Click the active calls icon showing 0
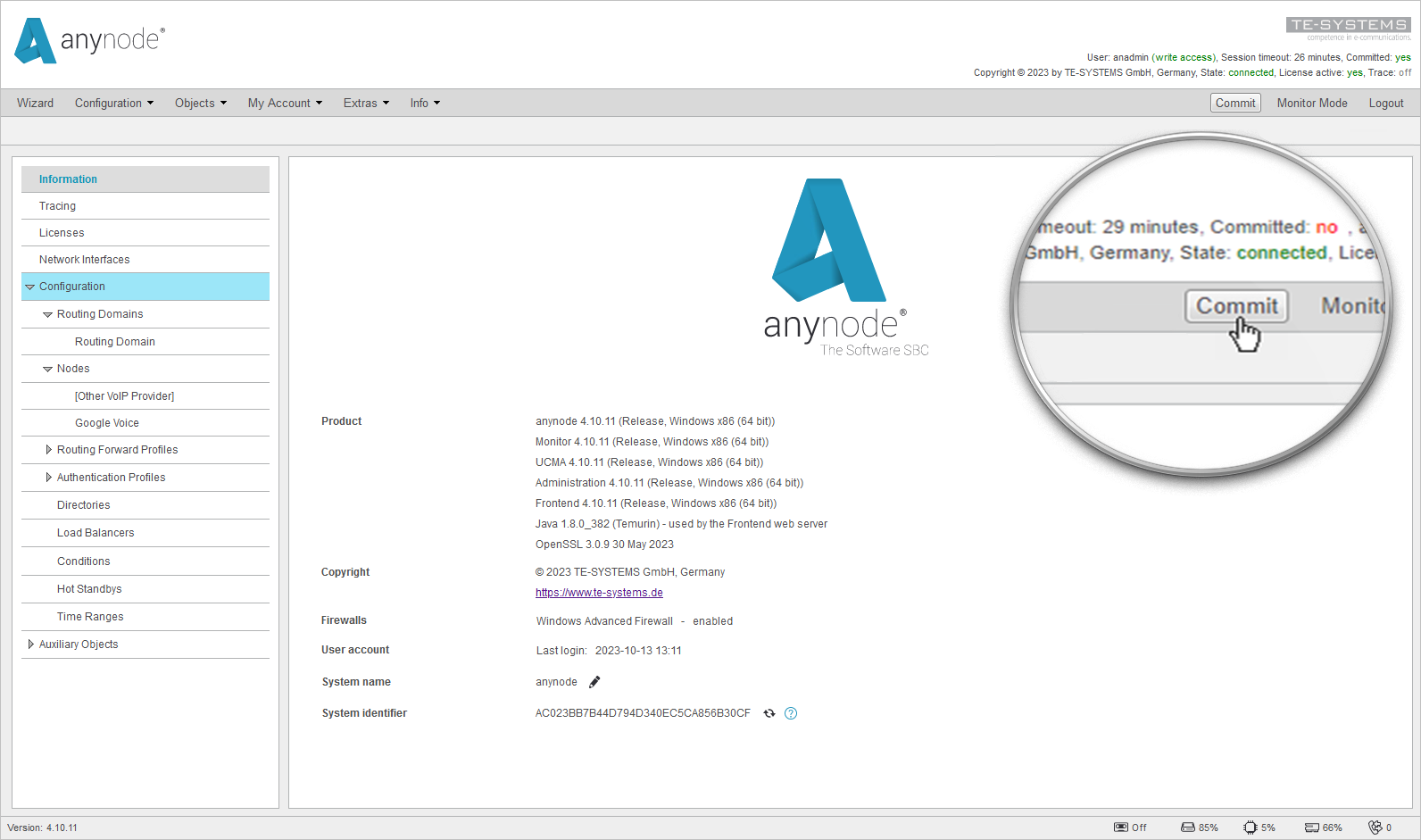1421x840 pixels. pos(1375,828)
